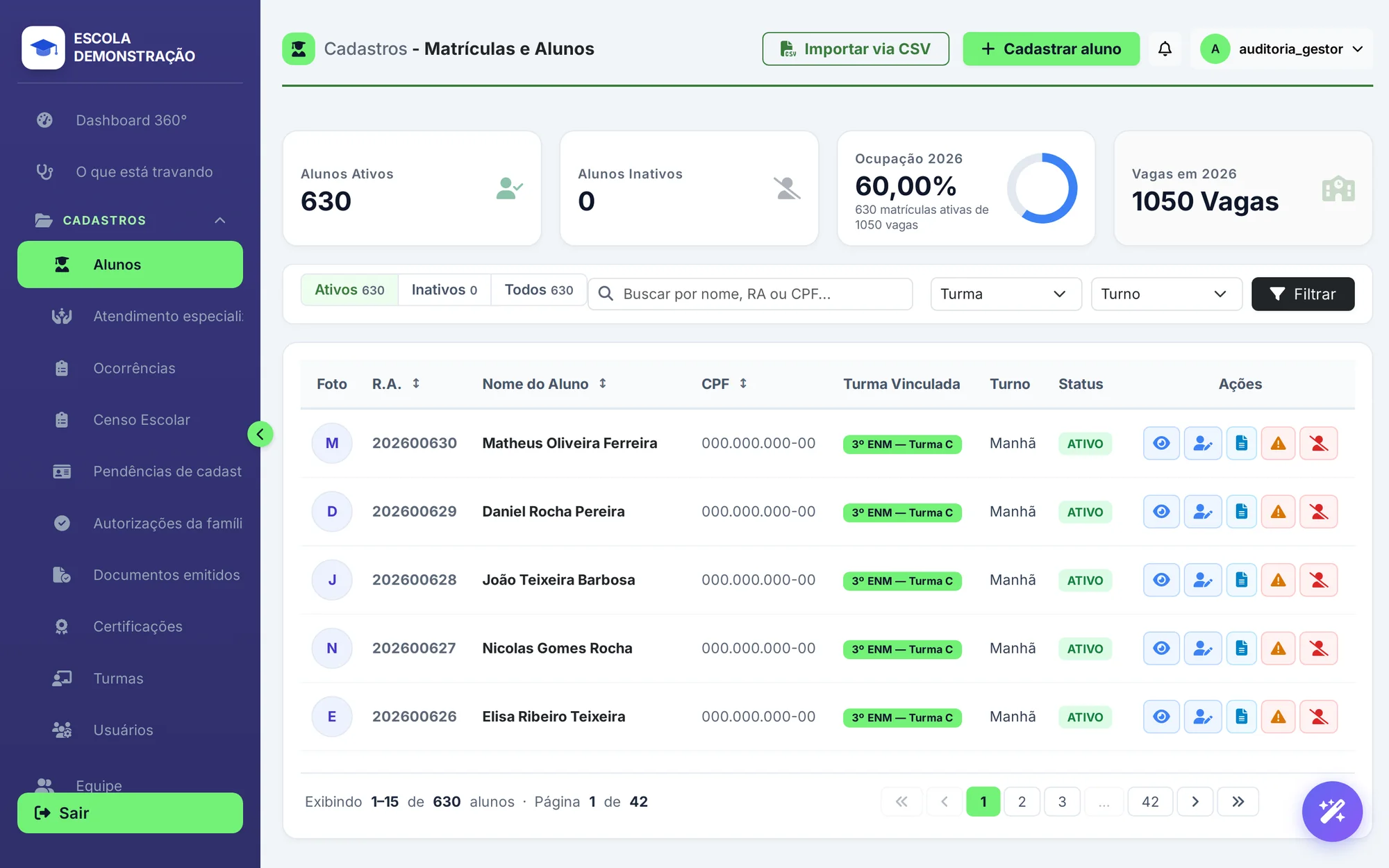
Task: Open the Turno filter dropdown
Action: pyautogui.click(x=1166, y=294)
